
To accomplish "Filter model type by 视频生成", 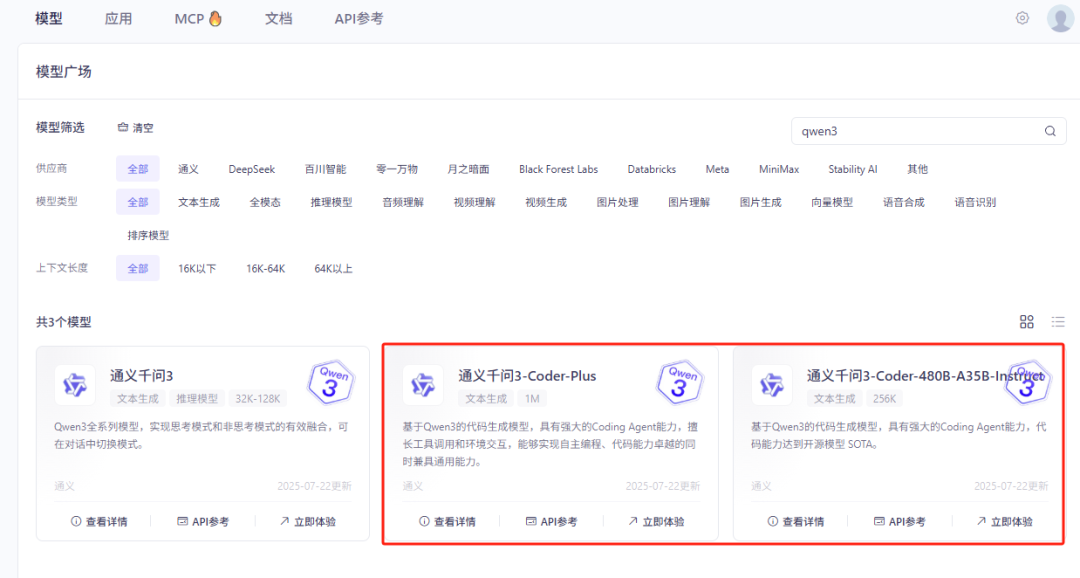I will [546, 202].
